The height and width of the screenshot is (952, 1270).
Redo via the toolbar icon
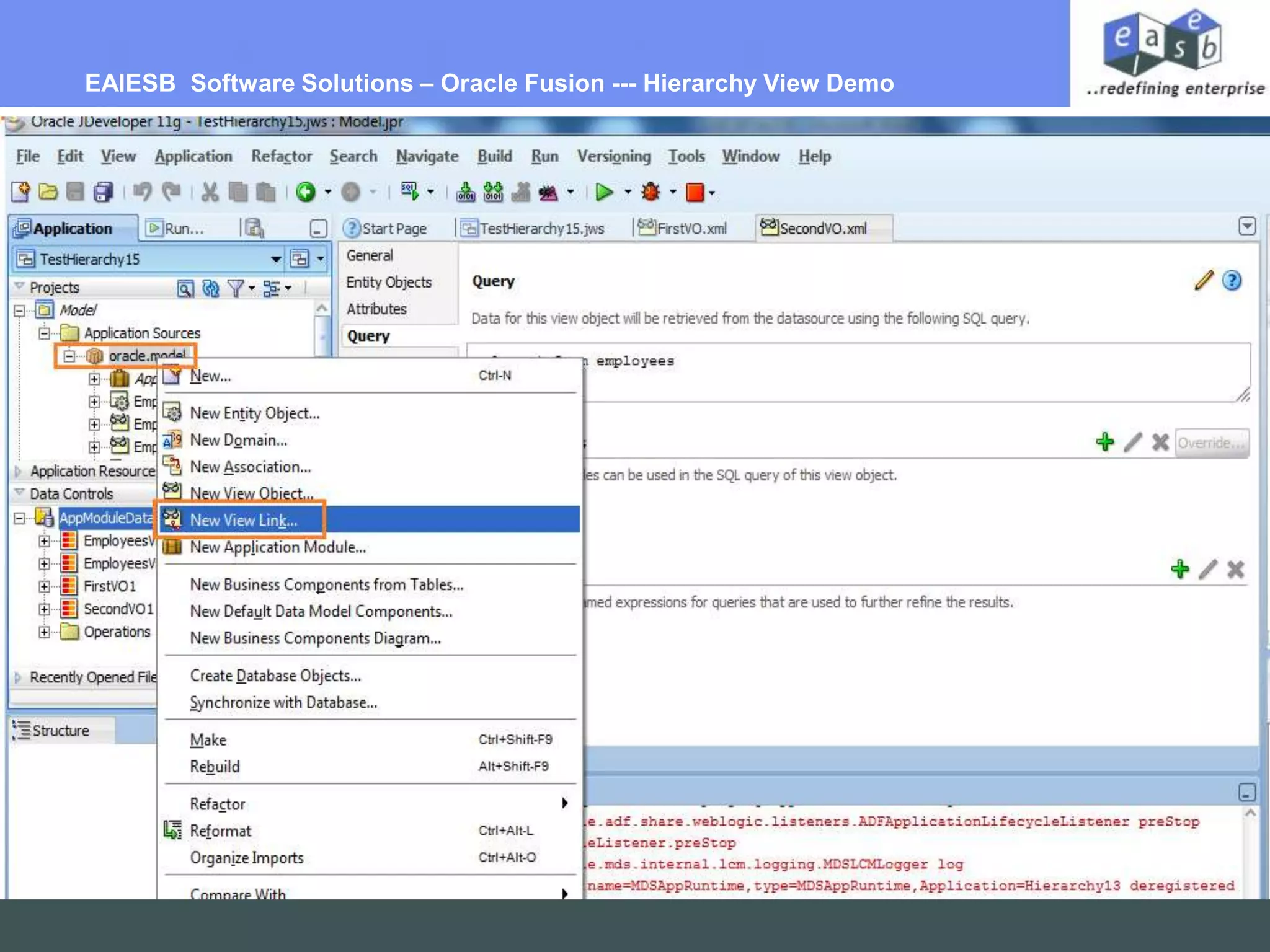pos(171,192)
